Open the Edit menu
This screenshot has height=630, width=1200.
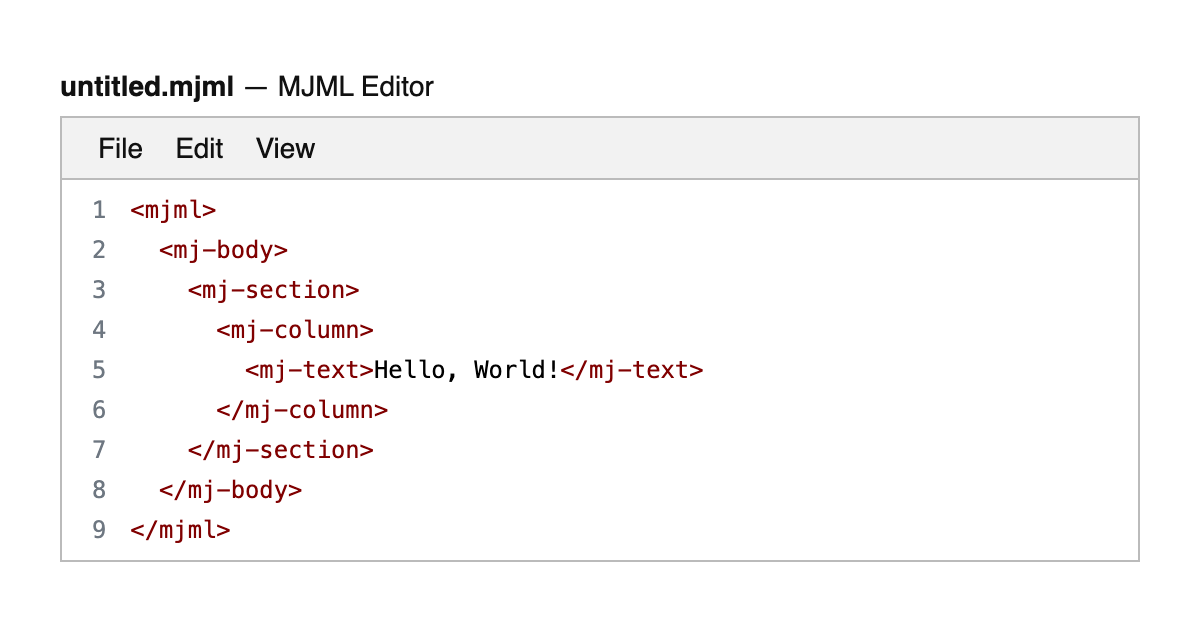tap(199, 149)
